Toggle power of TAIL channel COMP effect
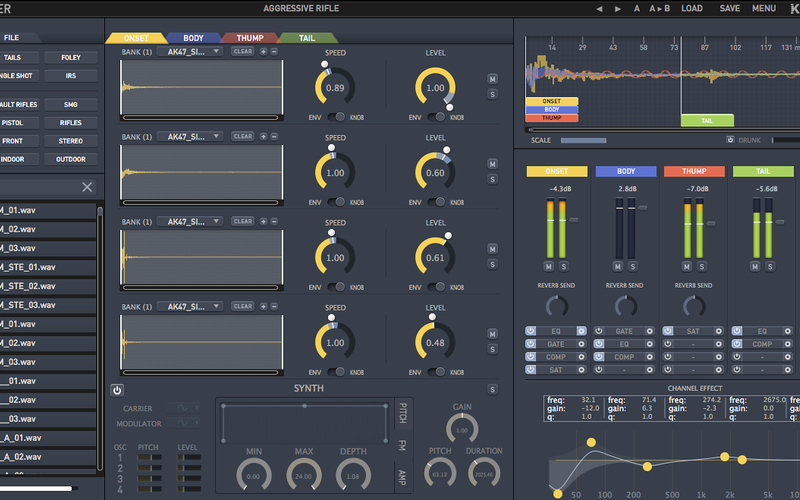The width and height of the screenshot is (800, 500). 737,344
